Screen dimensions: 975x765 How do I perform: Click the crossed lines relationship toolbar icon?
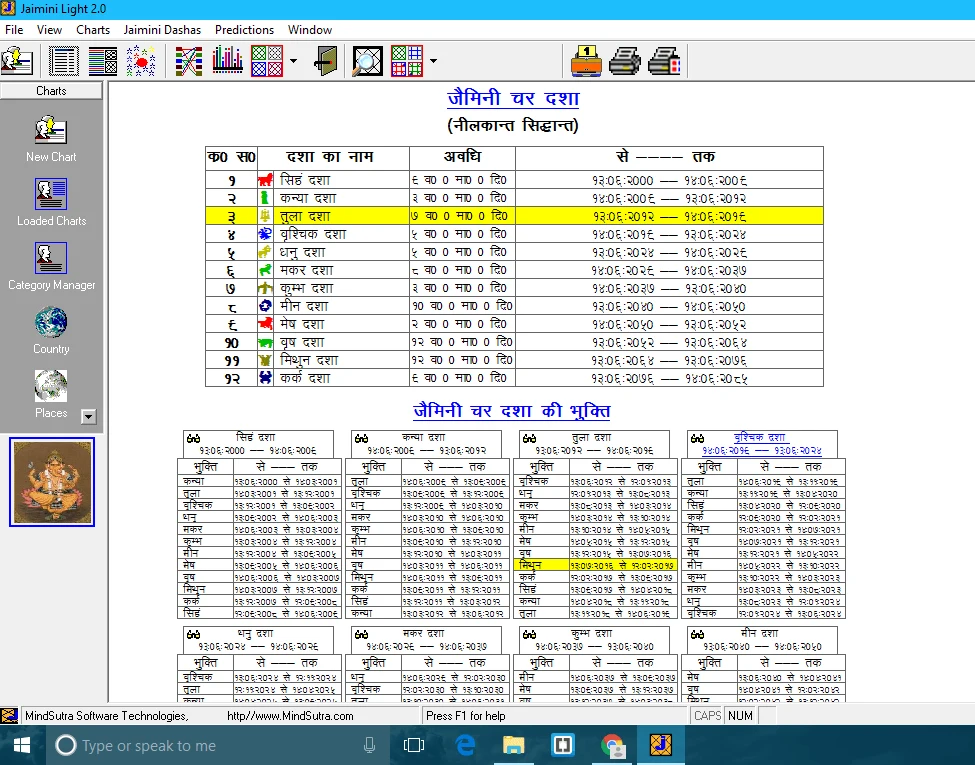pyautogui.click(x=188, y=61)
